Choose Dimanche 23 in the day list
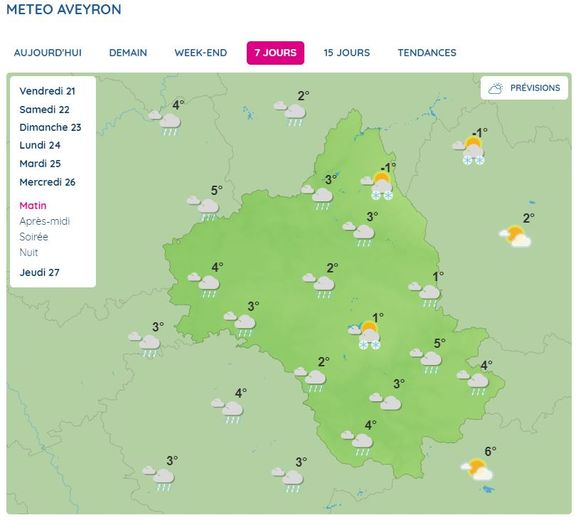 [x=50, y=127]
